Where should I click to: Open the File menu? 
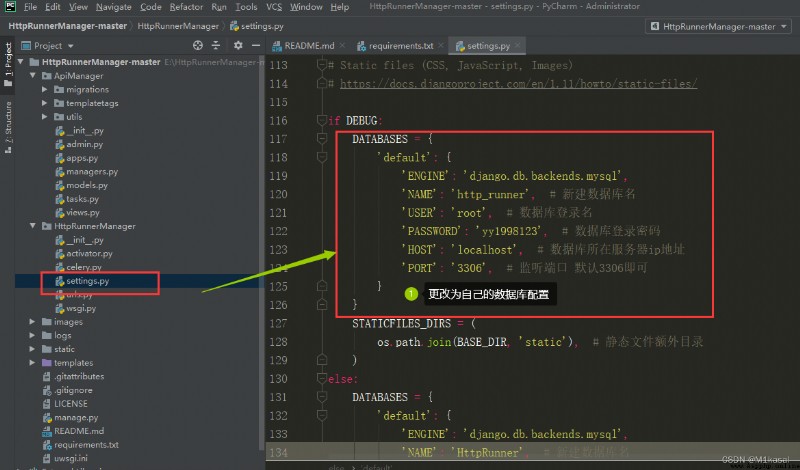(30, 7)
